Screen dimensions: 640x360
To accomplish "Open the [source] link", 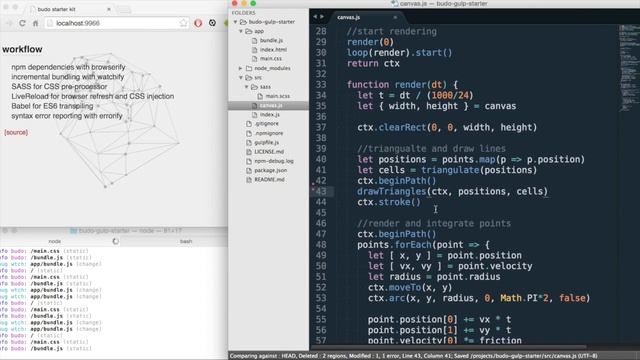I will coord(16,132).
